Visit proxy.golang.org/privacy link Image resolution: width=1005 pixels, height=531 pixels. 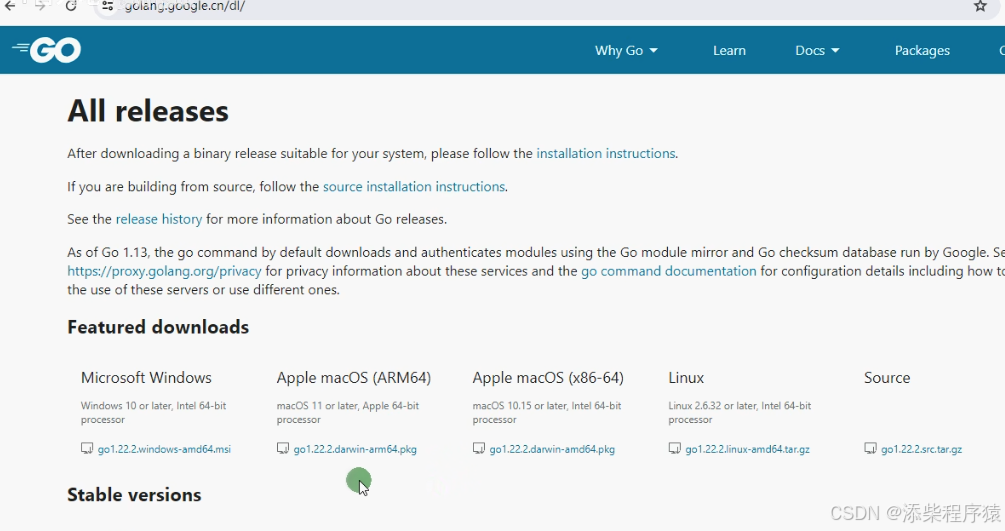pyautogui.click(x=164, y=271)
